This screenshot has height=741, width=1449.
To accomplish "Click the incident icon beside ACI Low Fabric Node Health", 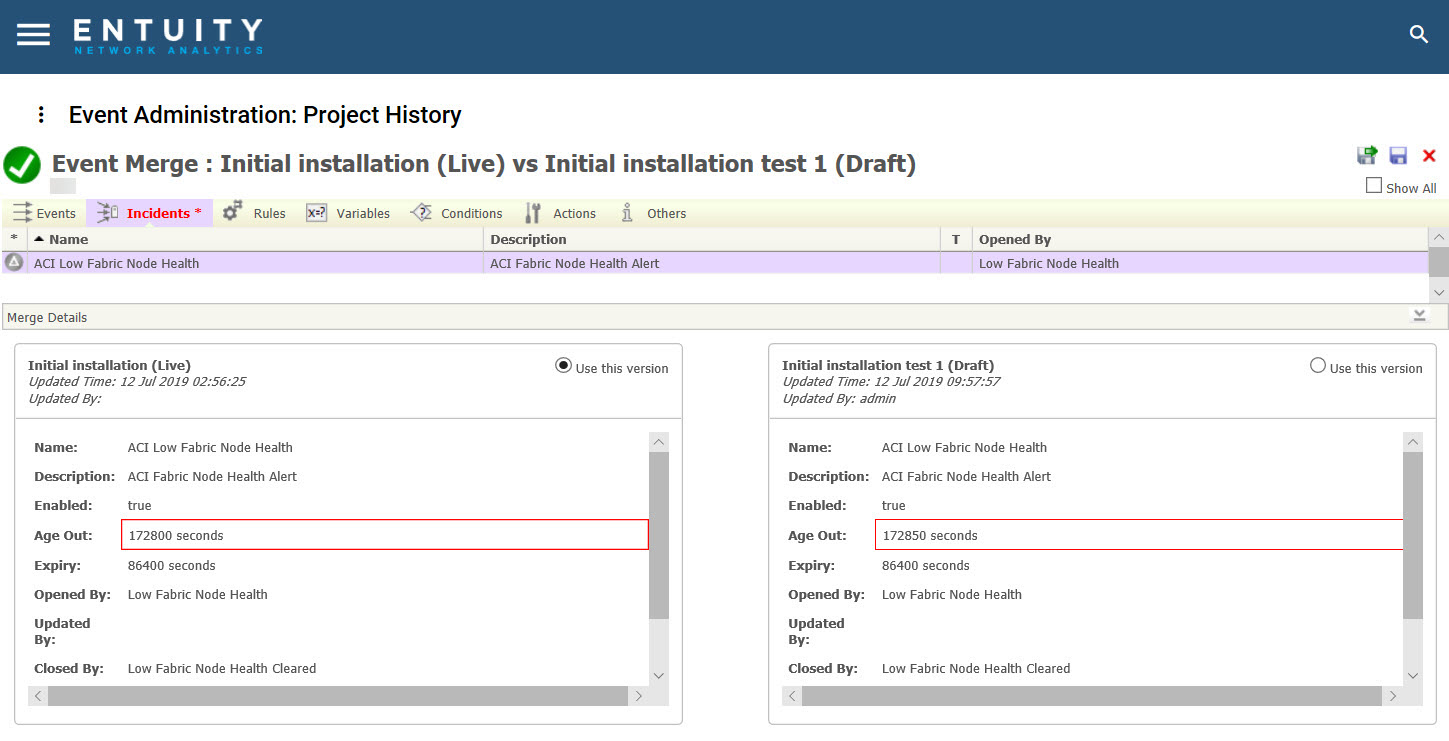I will [14, 262].
